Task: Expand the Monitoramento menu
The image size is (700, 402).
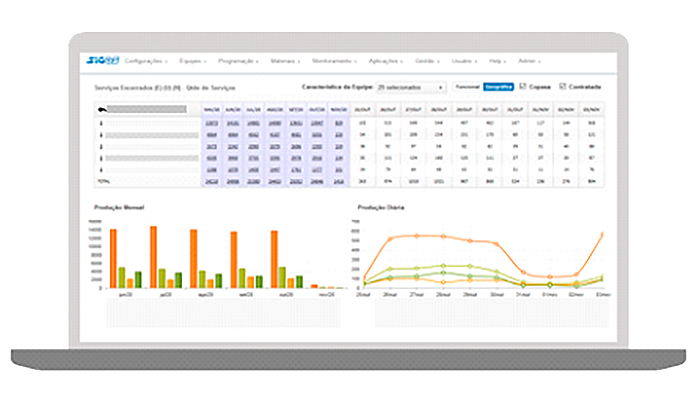Action: (x=332, y=61)
